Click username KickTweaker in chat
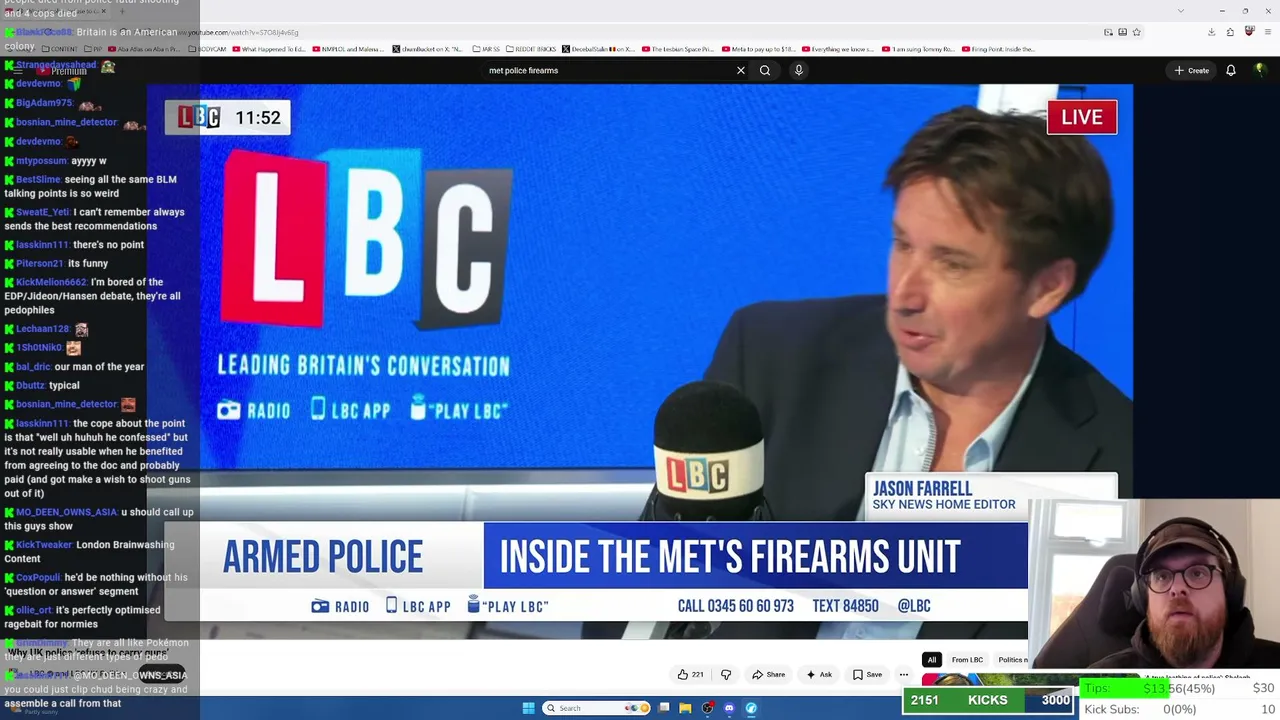The image size is (1280, 720). pyautogui.click(x=44, y=545)
